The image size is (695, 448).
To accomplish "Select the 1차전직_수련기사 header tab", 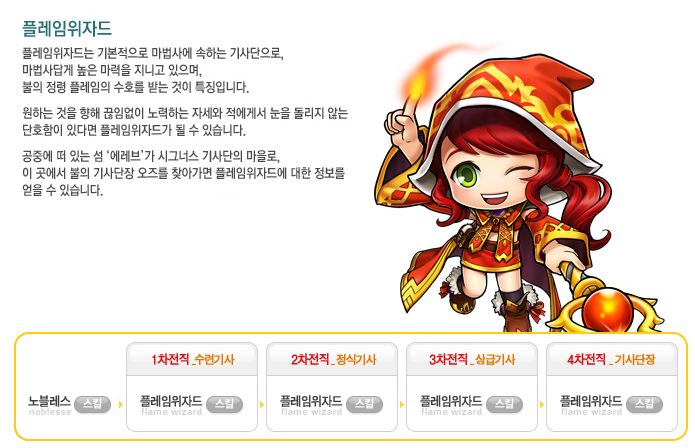I will coord(192,359).
